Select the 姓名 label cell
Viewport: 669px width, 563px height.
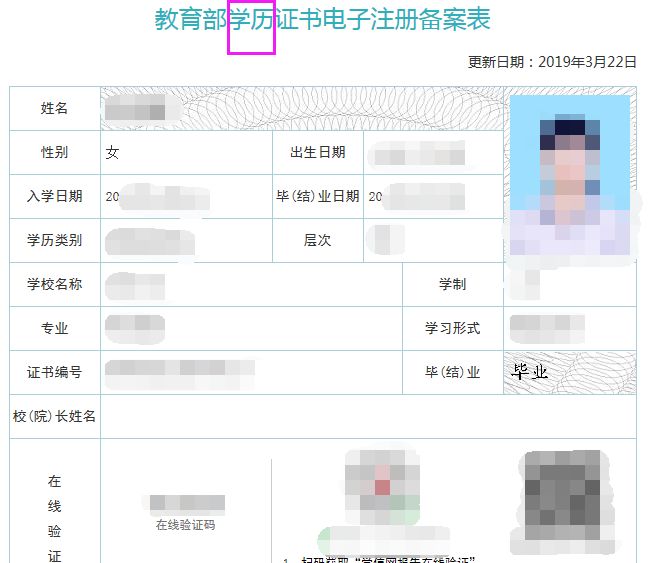point(55,108)
